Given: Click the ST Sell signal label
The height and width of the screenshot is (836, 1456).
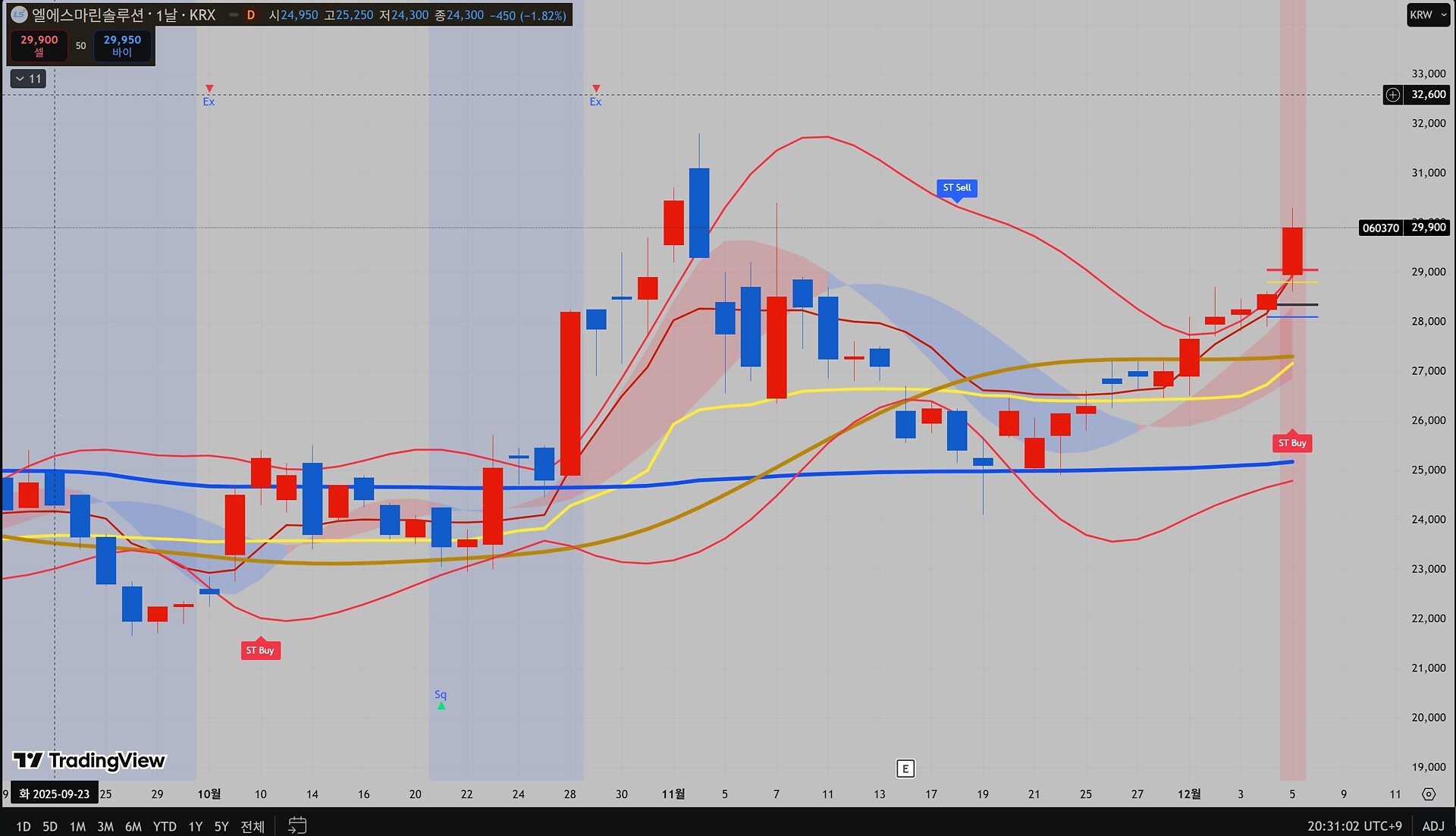Looking at the screenshot, I should [x=956, y=187].
